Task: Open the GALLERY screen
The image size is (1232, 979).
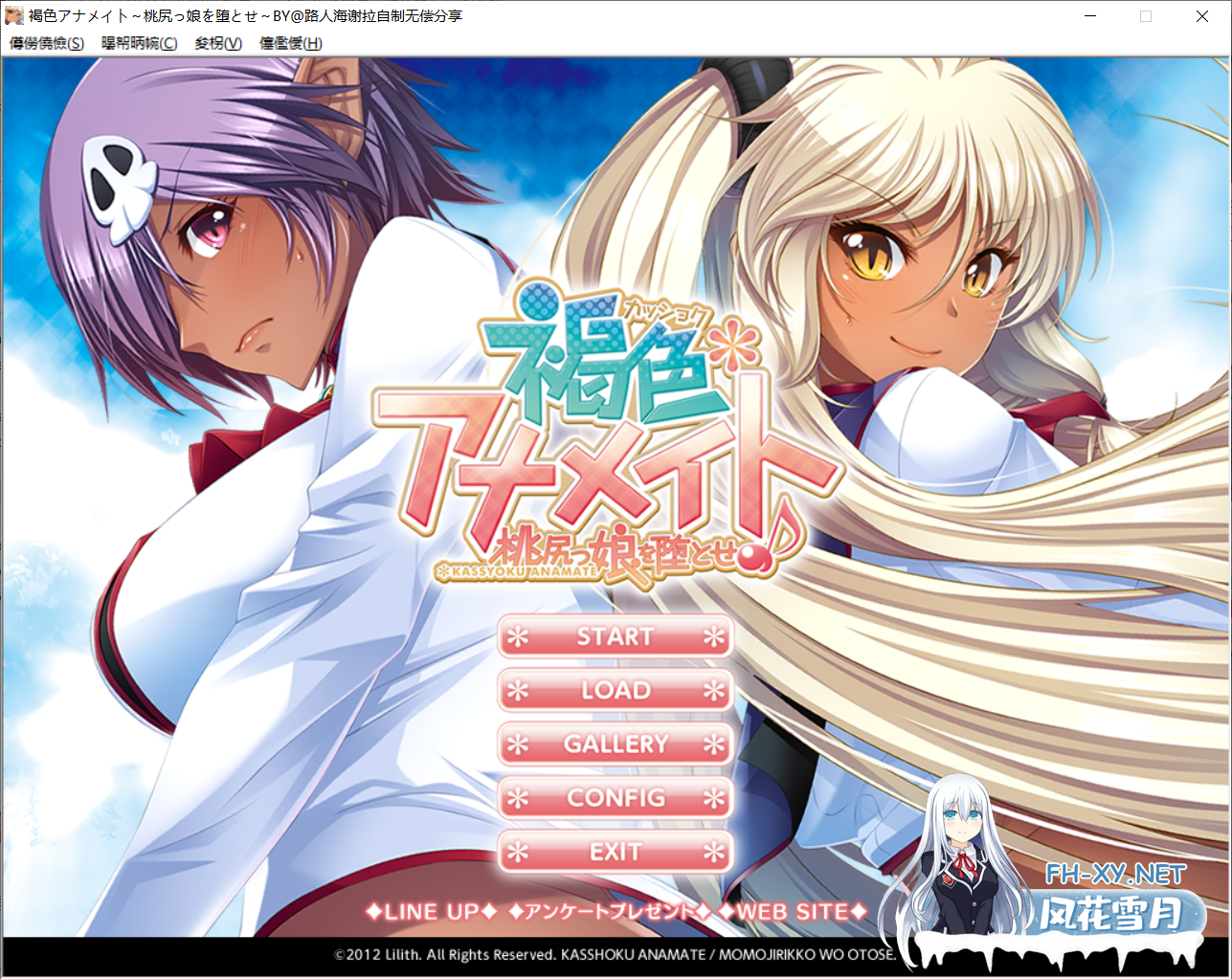Action: (x=615, y=744)
